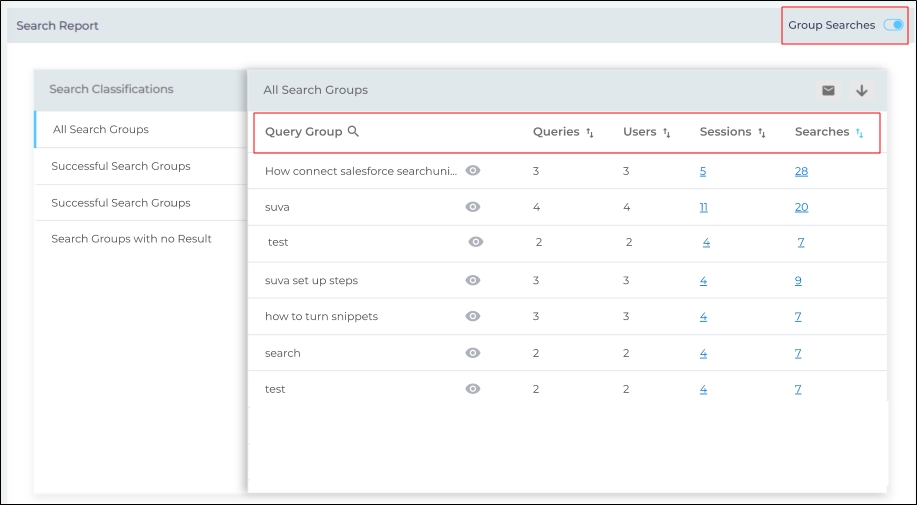Screen dimensions: 917x505
Task: Sort by the Searches column arrows
Action: click(859, 132)
